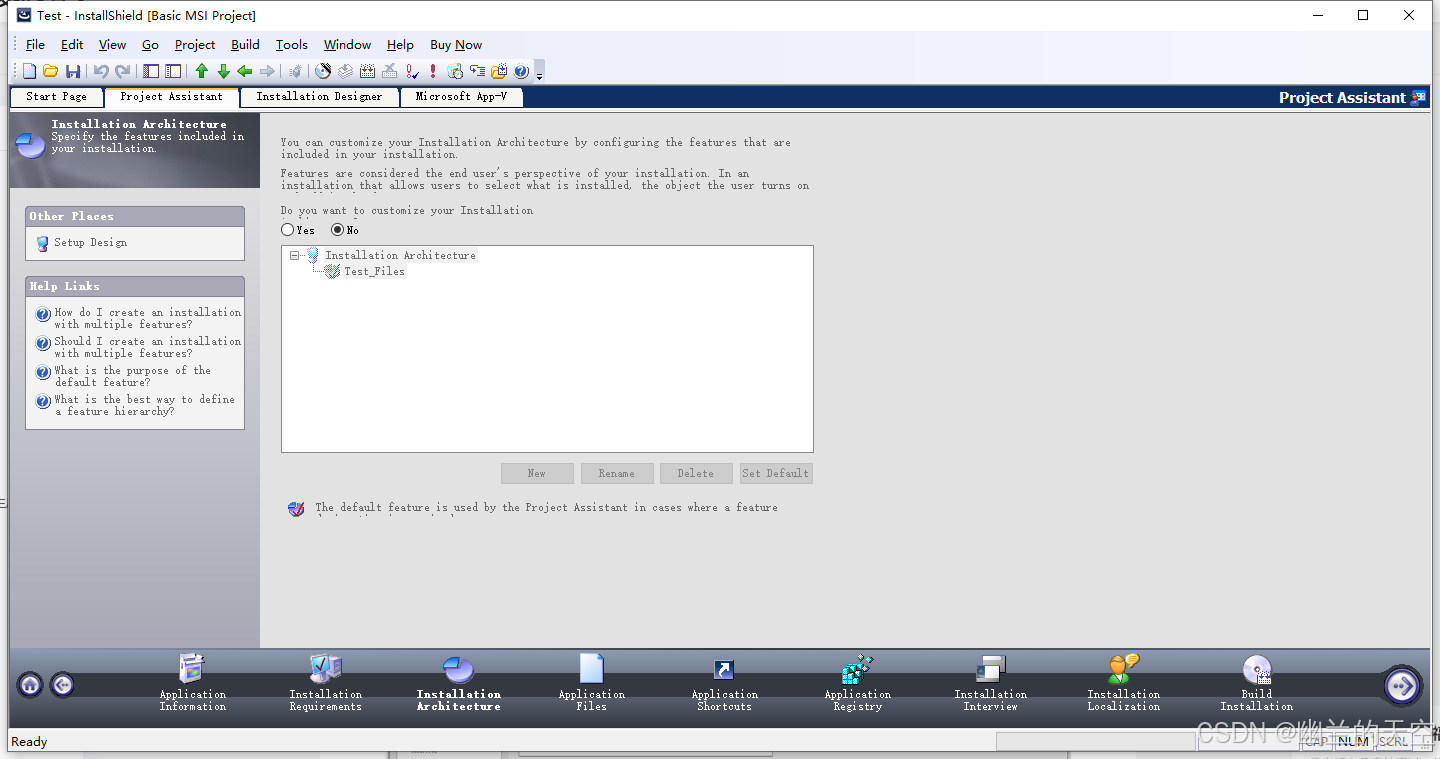Open 'best way to define a feature hierarchy' link
The width and height of the screenshot is (1440, 759).
pyautogui.click(x=144, y=405)
